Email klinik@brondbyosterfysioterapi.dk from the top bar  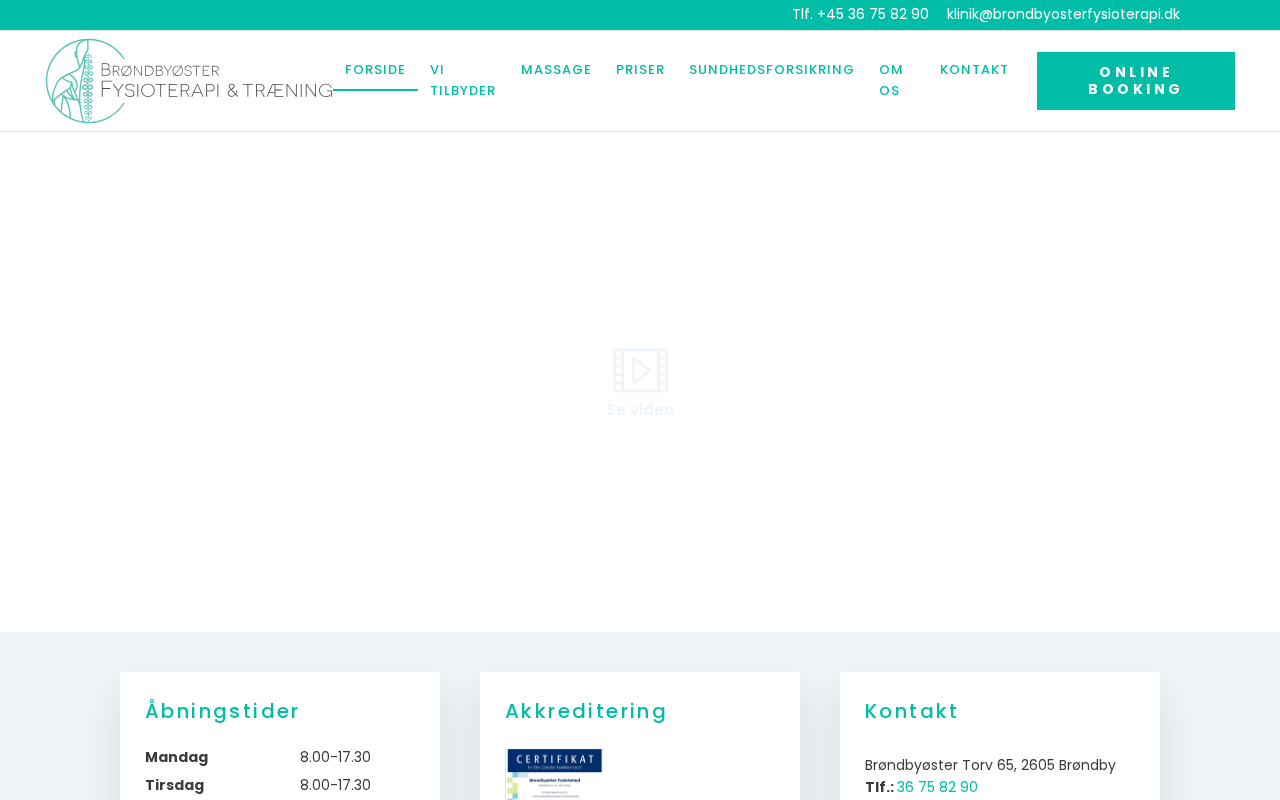pos(1063,14)
